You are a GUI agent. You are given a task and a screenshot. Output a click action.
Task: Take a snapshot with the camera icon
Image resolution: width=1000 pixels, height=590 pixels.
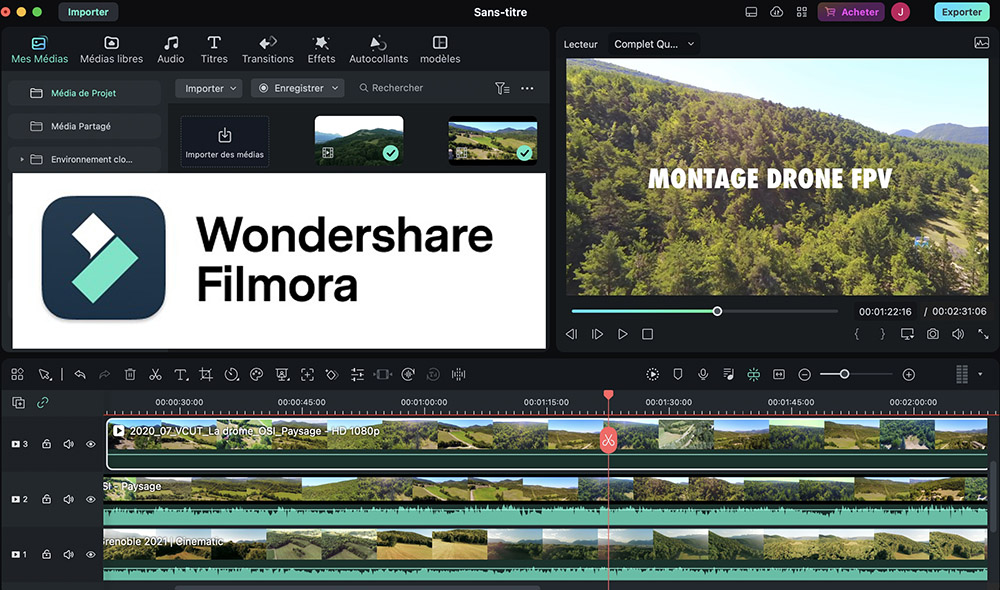(932, 334)
